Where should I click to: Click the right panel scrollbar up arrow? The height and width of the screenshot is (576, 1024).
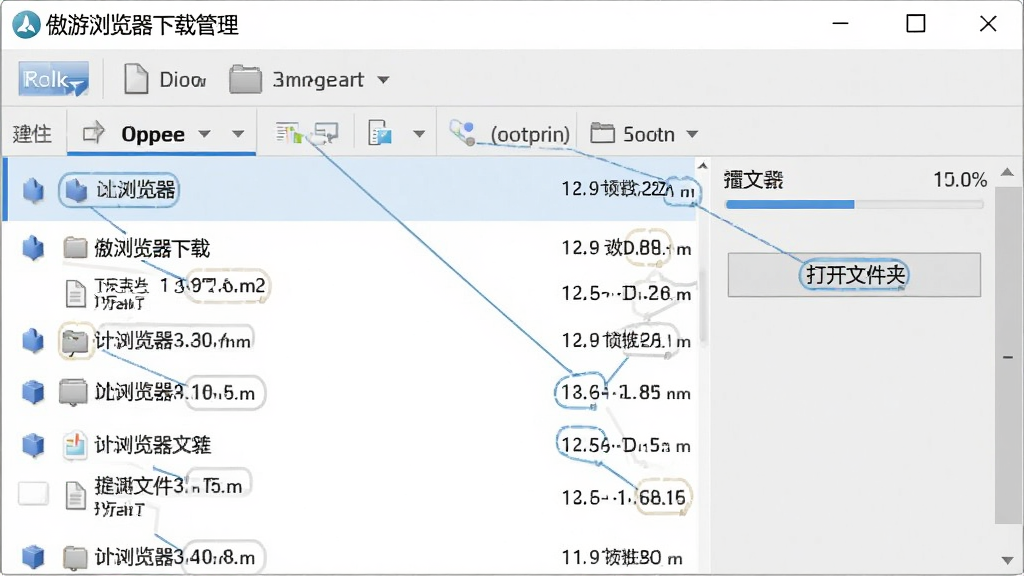[1007, 172]
